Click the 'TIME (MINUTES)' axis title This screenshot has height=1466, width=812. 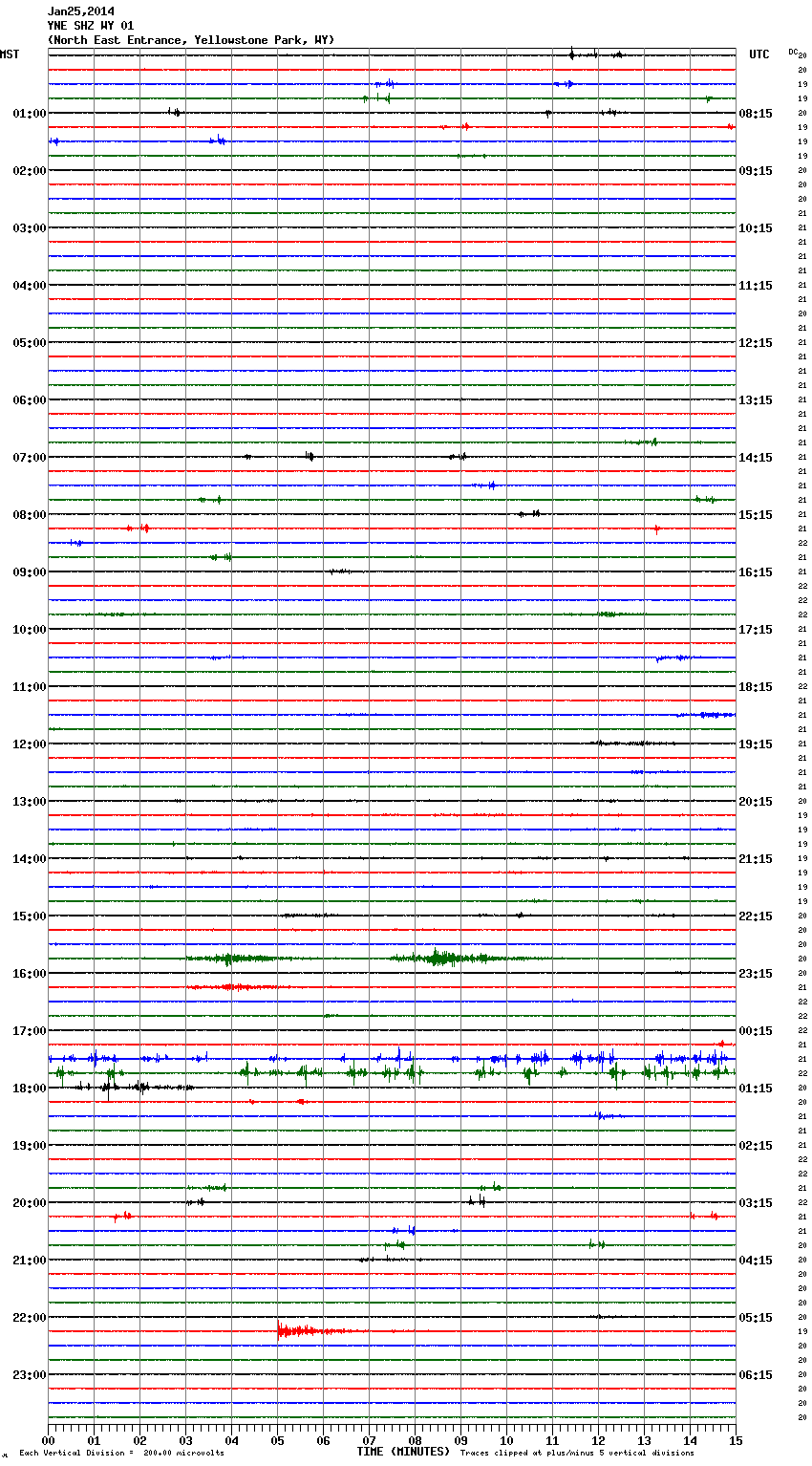pyautogui.click(x=403, y=1452)
